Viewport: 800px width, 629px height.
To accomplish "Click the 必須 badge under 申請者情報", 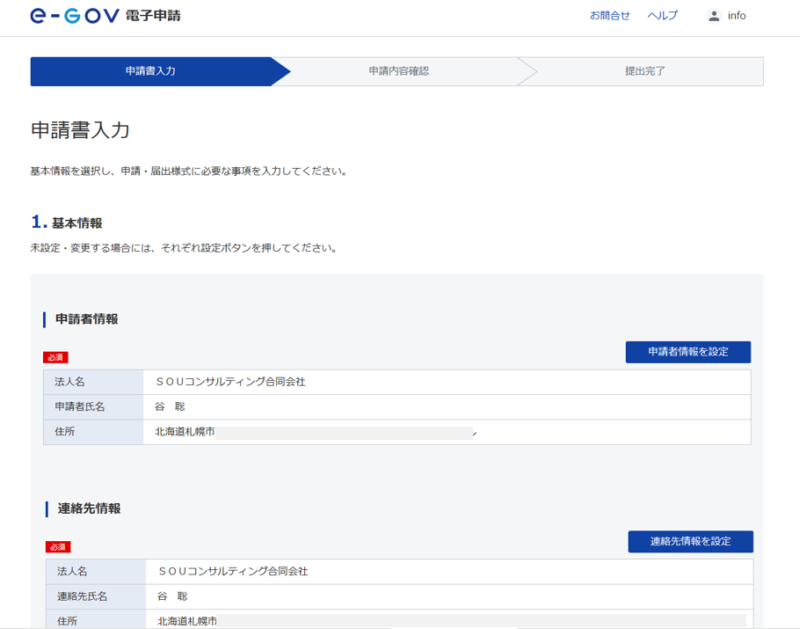I will [x=56, y=357].
